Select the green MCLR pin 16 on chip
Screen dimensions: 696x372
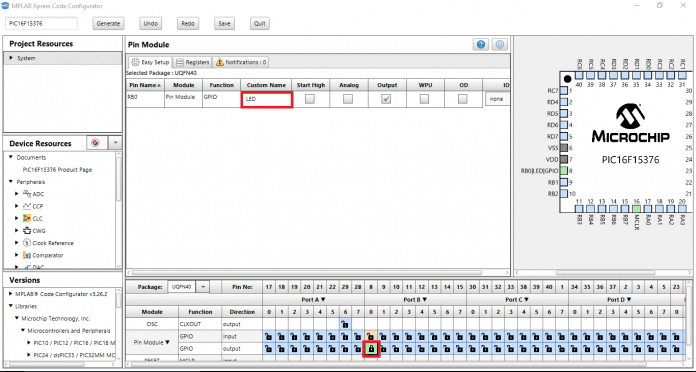637,208
